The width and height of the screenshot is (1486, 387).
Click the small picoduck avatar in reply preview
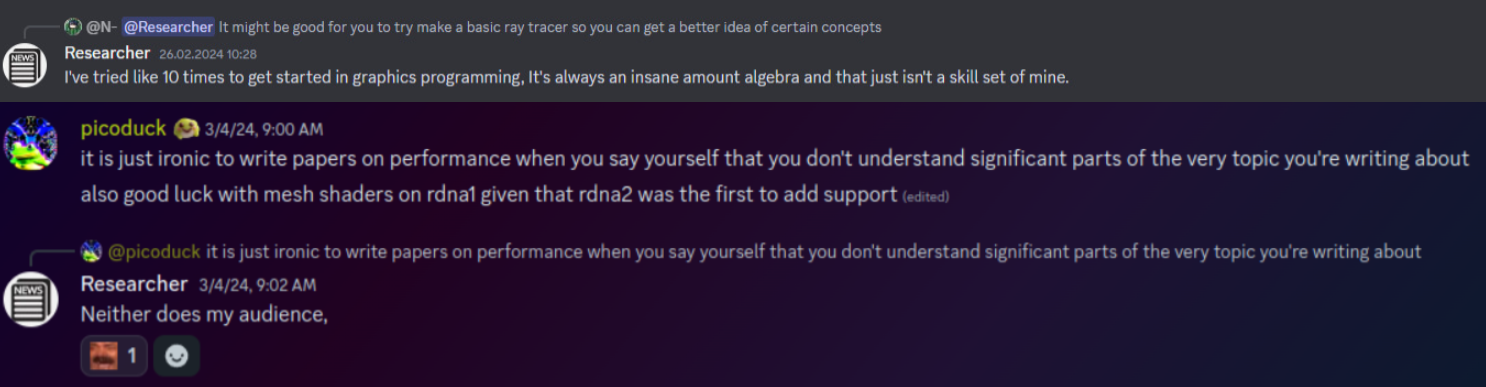coord(91,252)
